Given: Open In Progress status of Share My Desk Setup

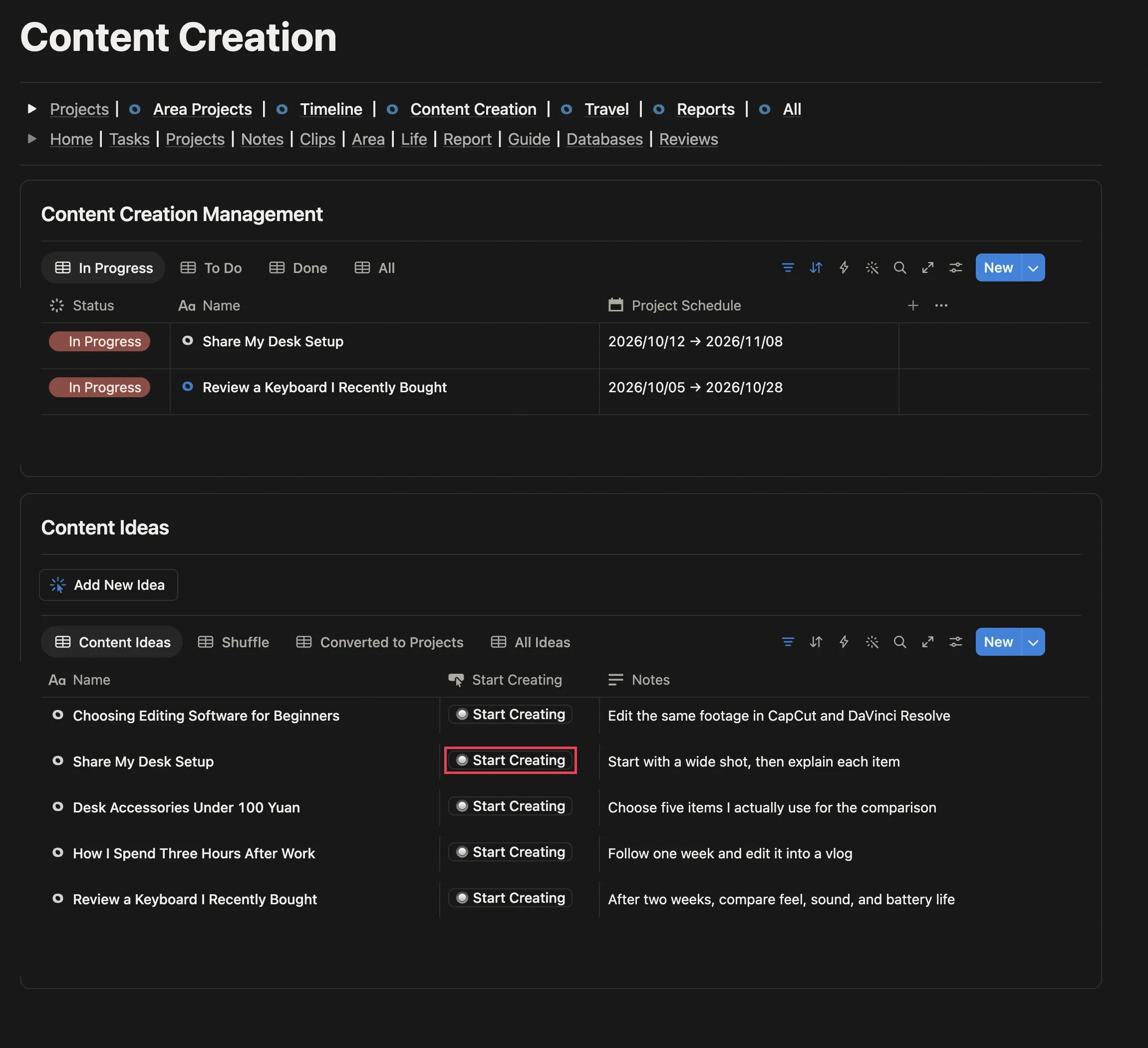Looking at the screenshot, I should [x=100, y=341].
